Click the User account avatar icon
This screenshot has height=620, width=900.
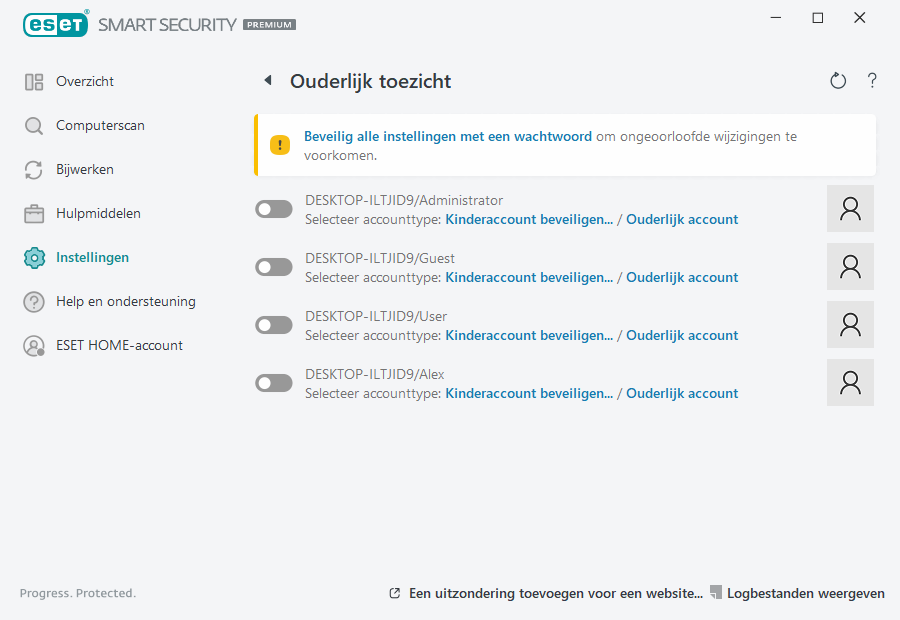[850, 324]
